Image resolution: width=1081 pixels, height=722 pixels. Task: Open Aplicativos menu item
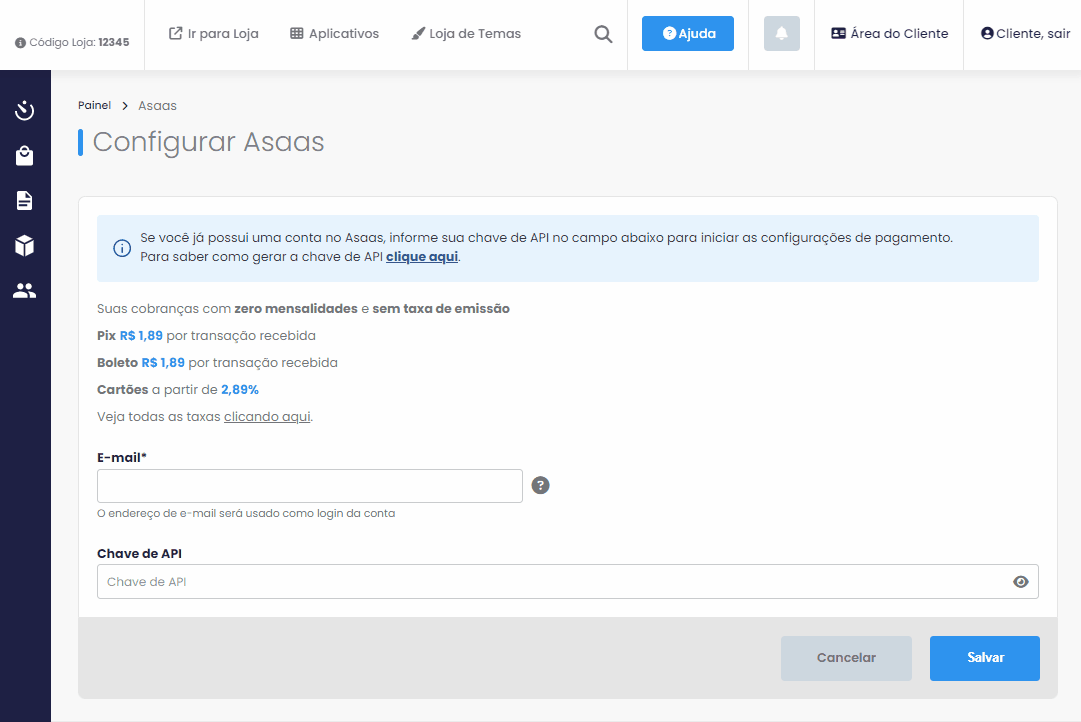334,33
